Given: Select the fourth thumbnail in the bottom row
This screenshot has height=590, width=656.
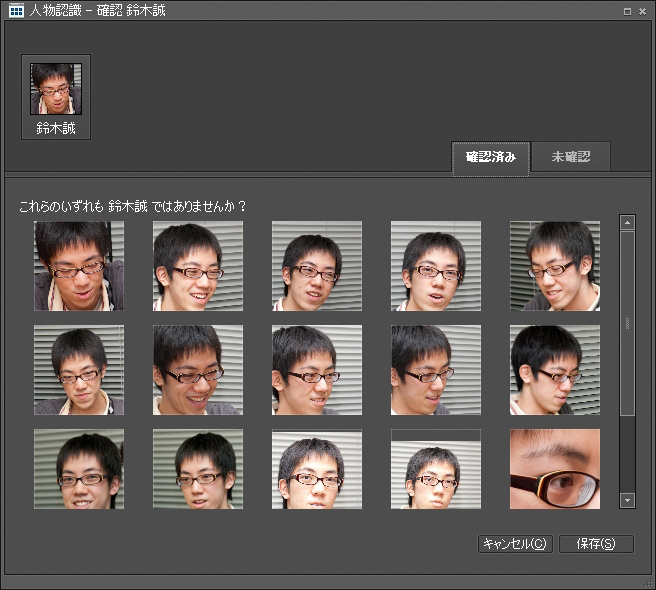Looking at the screenshot, I should click(436, 469).
